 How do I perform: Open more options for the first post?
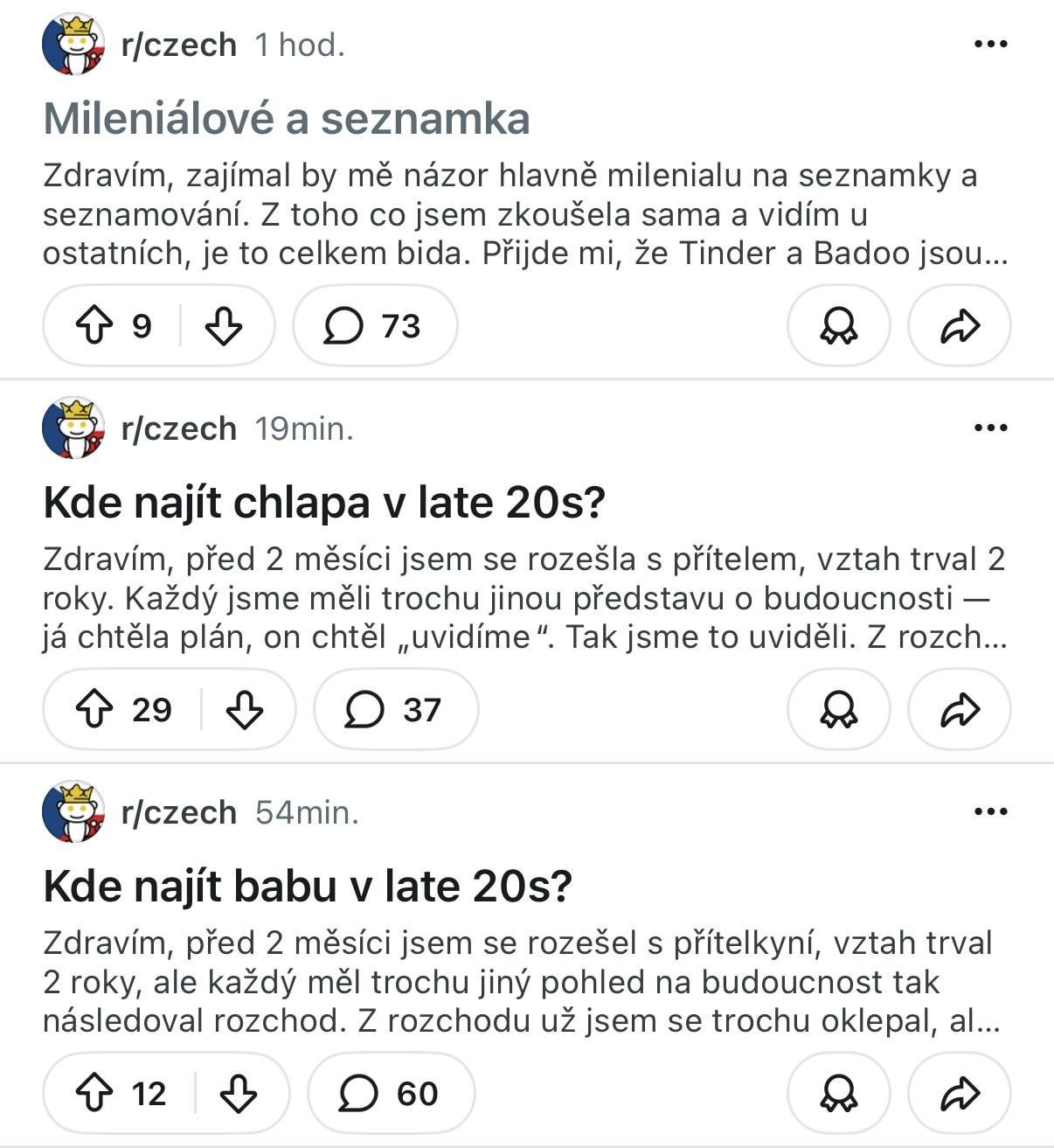tap(990, 44)
